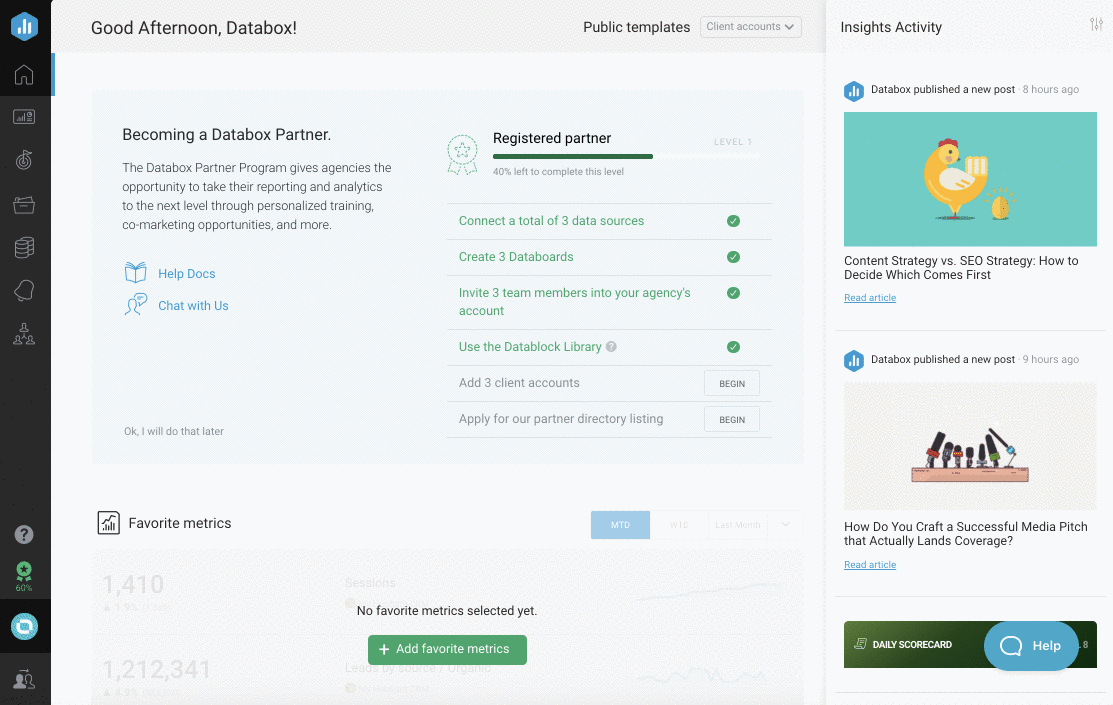Click Invite 3 team members task
Image resolution: width=1113 pixels, height=705 pixels.
(574, 302)
